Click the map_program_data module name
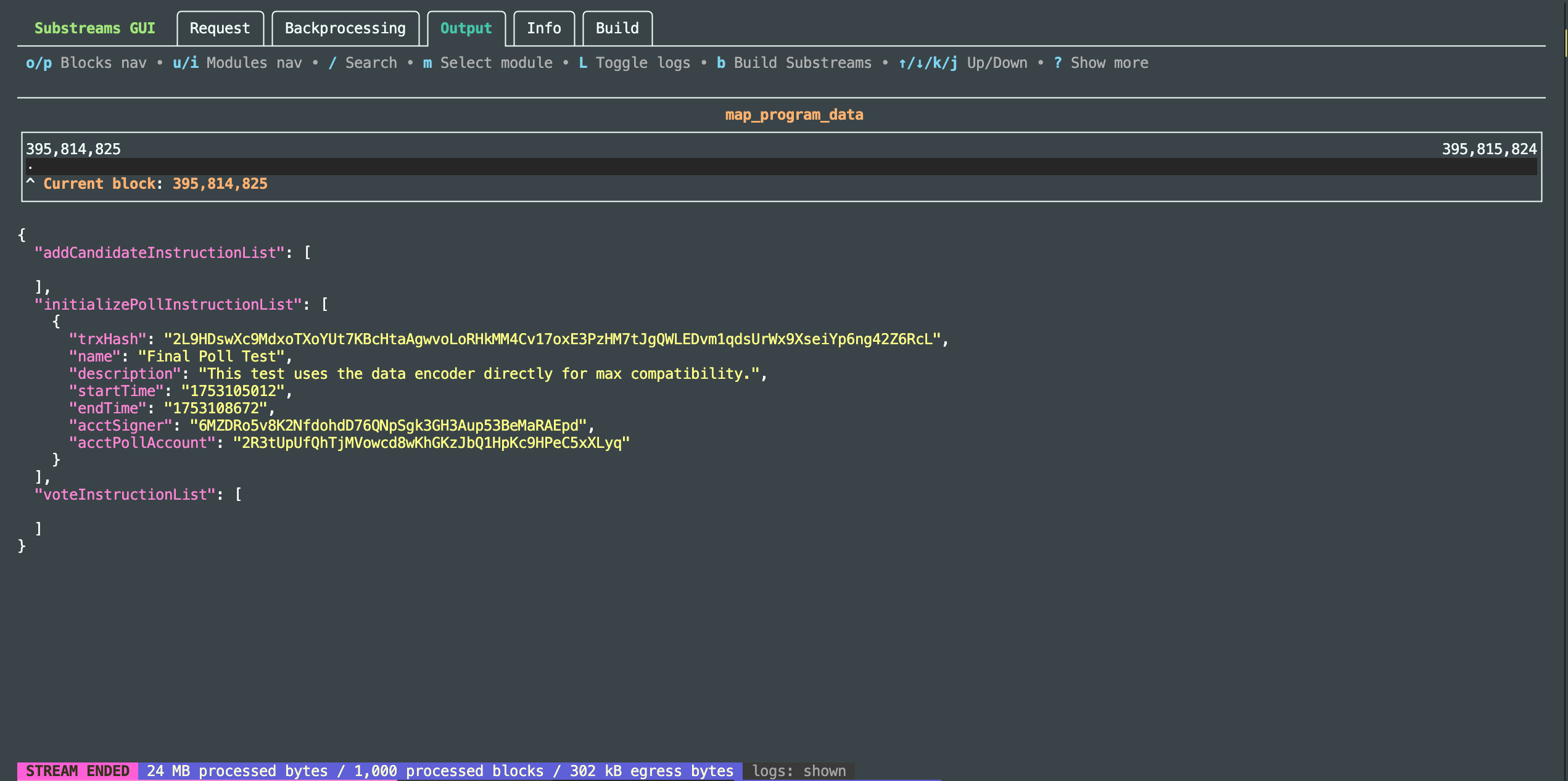1568x781 pixels. 794,115
